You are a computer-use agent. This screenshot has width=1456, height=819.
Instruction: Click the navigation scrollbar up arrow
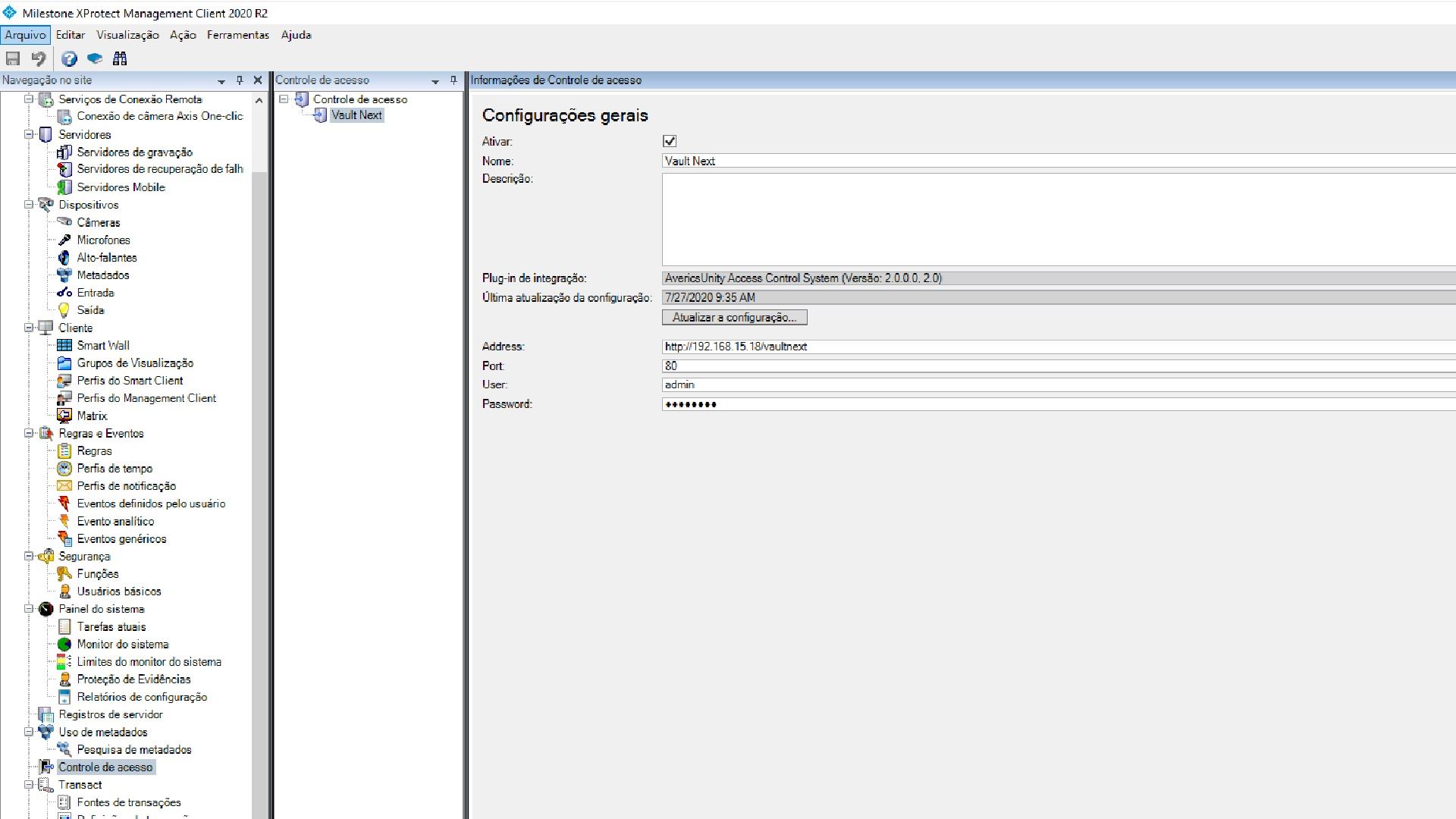[259, 99]
